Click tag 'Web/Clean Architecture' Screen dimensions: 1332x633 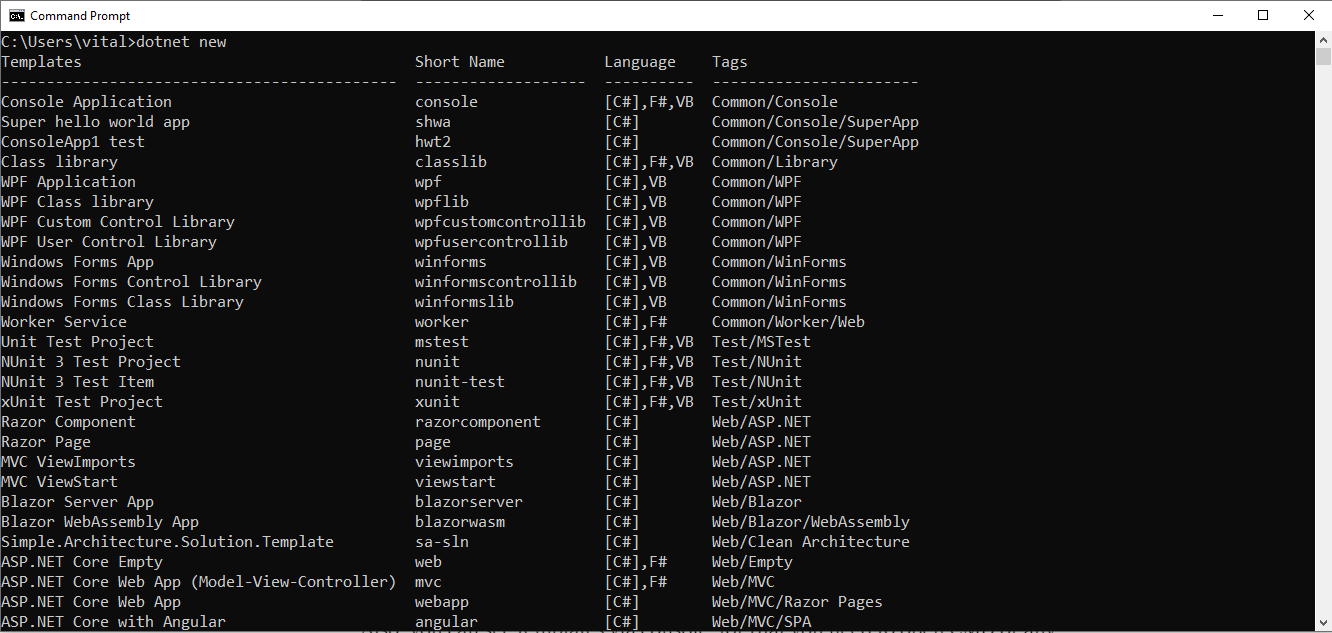click(811, 542)
